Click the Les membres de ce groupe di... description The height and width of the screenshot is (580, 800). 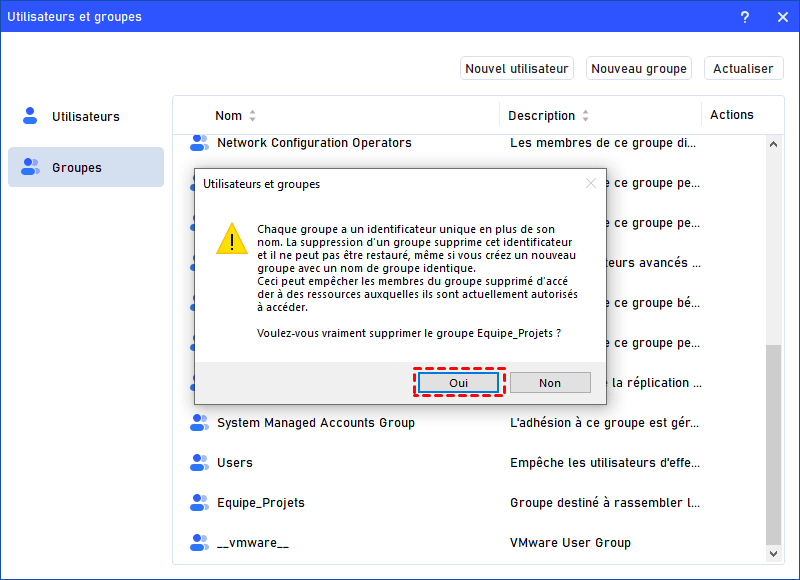pos(603,143)
